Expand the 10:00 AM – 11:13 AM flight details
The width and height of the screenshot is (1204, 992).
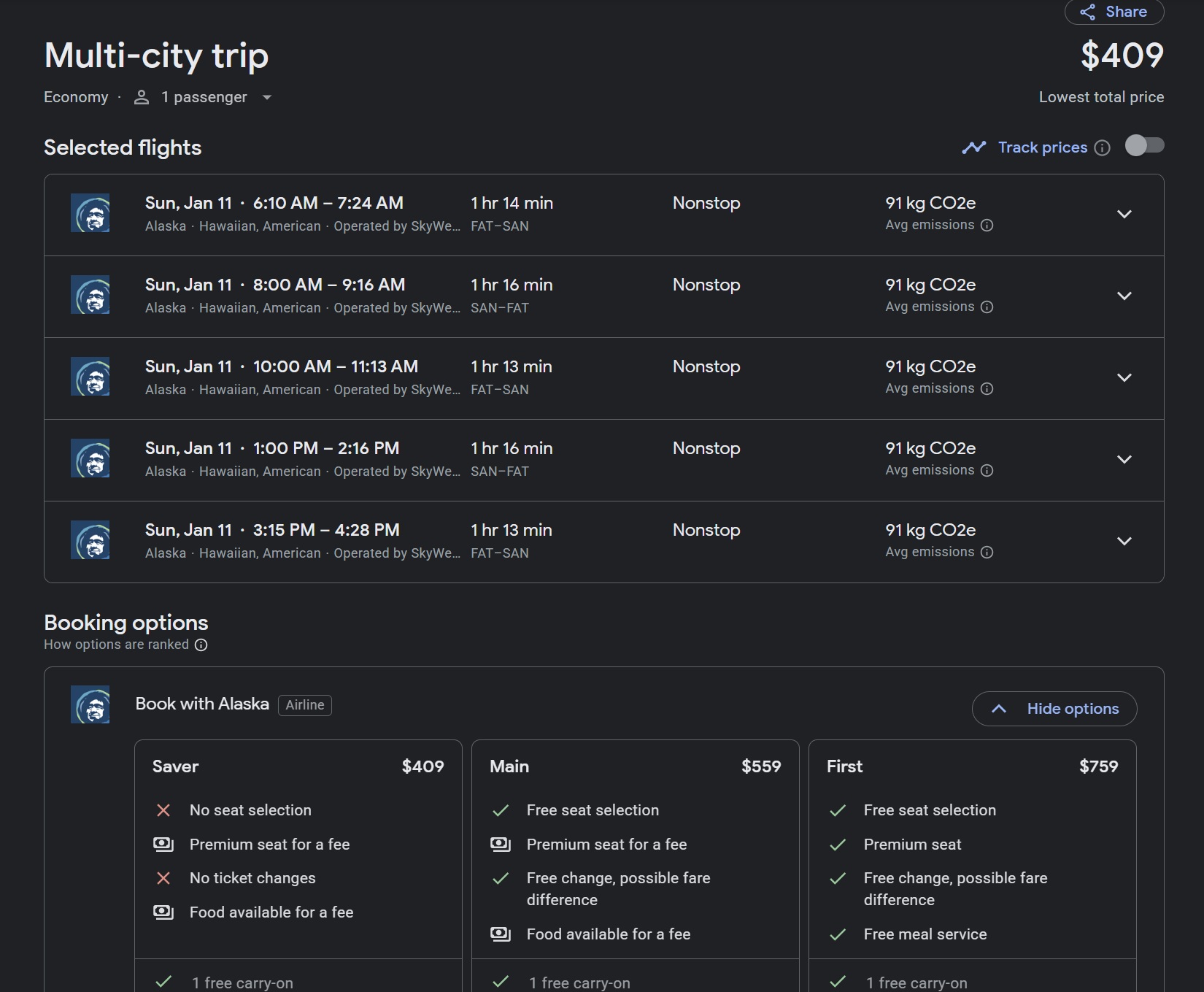[x=1124, y=378]
